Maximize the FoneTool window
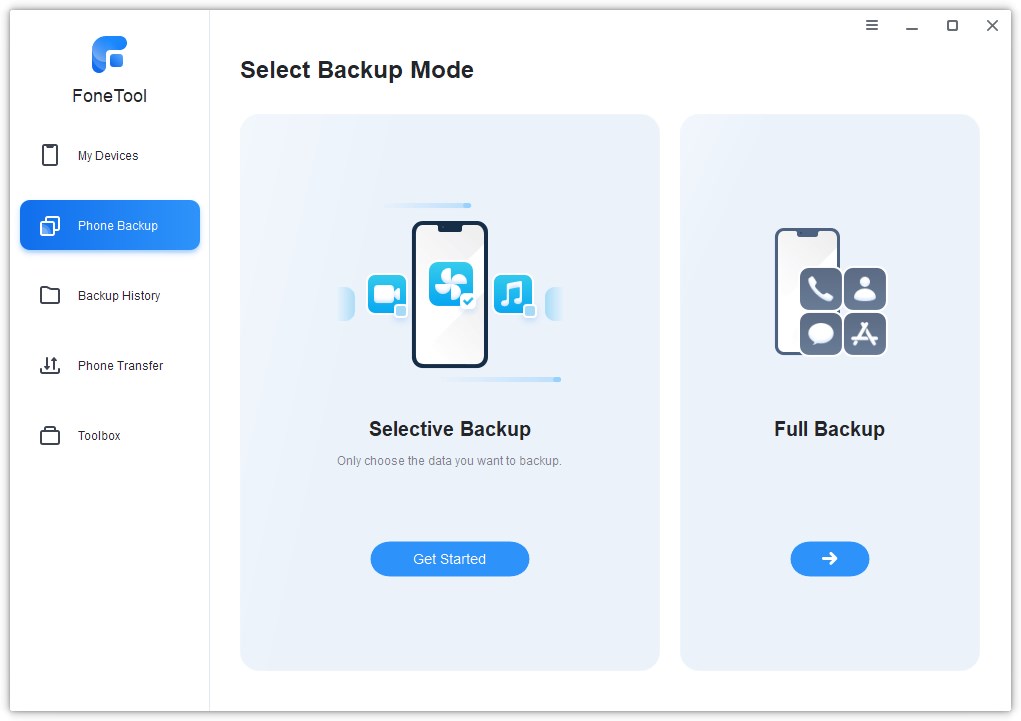The width and height of the screenshot is (1021, 721). click(x=952, y=26)
